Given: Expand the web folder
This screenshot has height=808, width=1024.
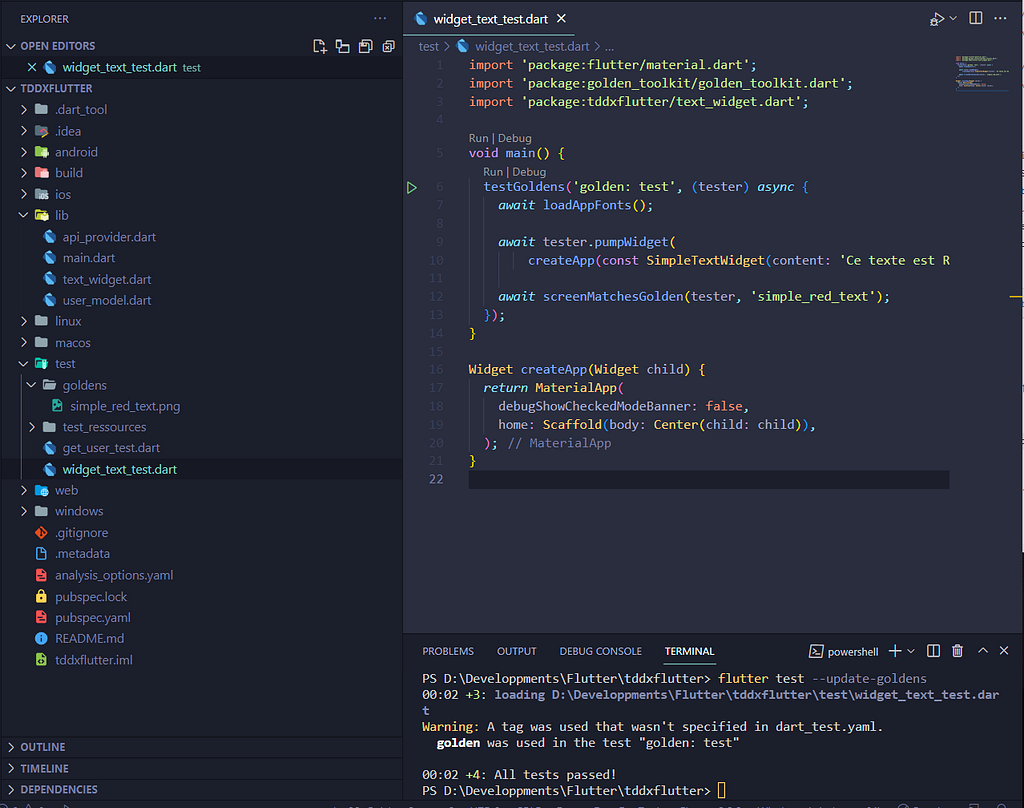Looking at the screenshot, I should pyautogui.click(x=201, y=491).
